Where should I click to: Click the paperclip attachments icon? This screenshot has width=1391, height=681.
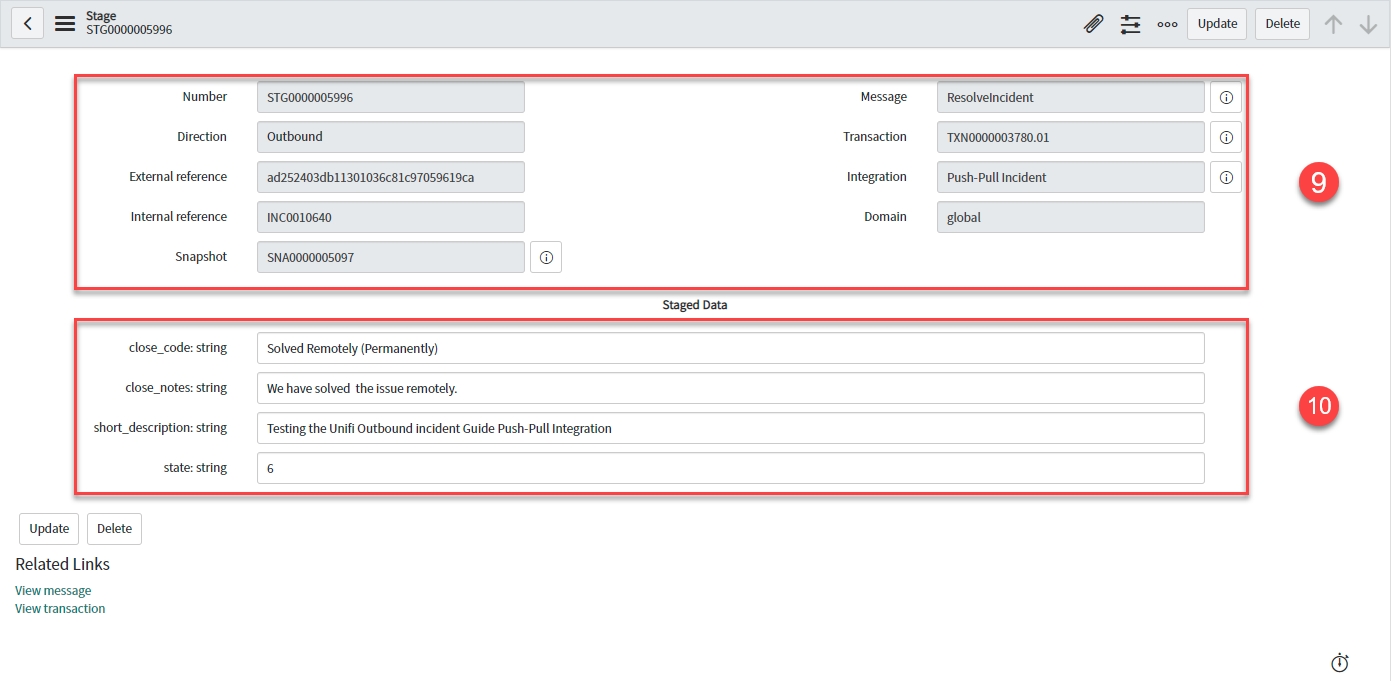[x=1094, y=24]
